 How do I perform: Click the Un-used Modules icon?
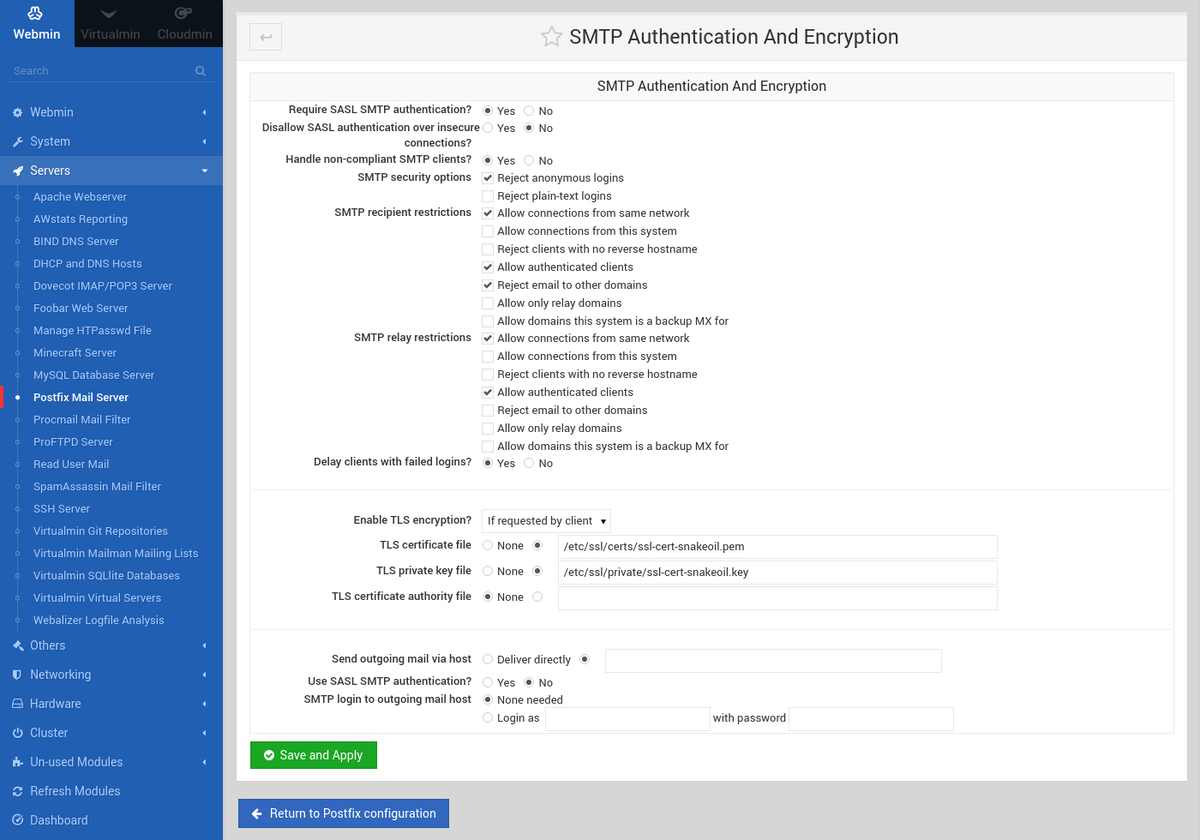pos(18,762)
